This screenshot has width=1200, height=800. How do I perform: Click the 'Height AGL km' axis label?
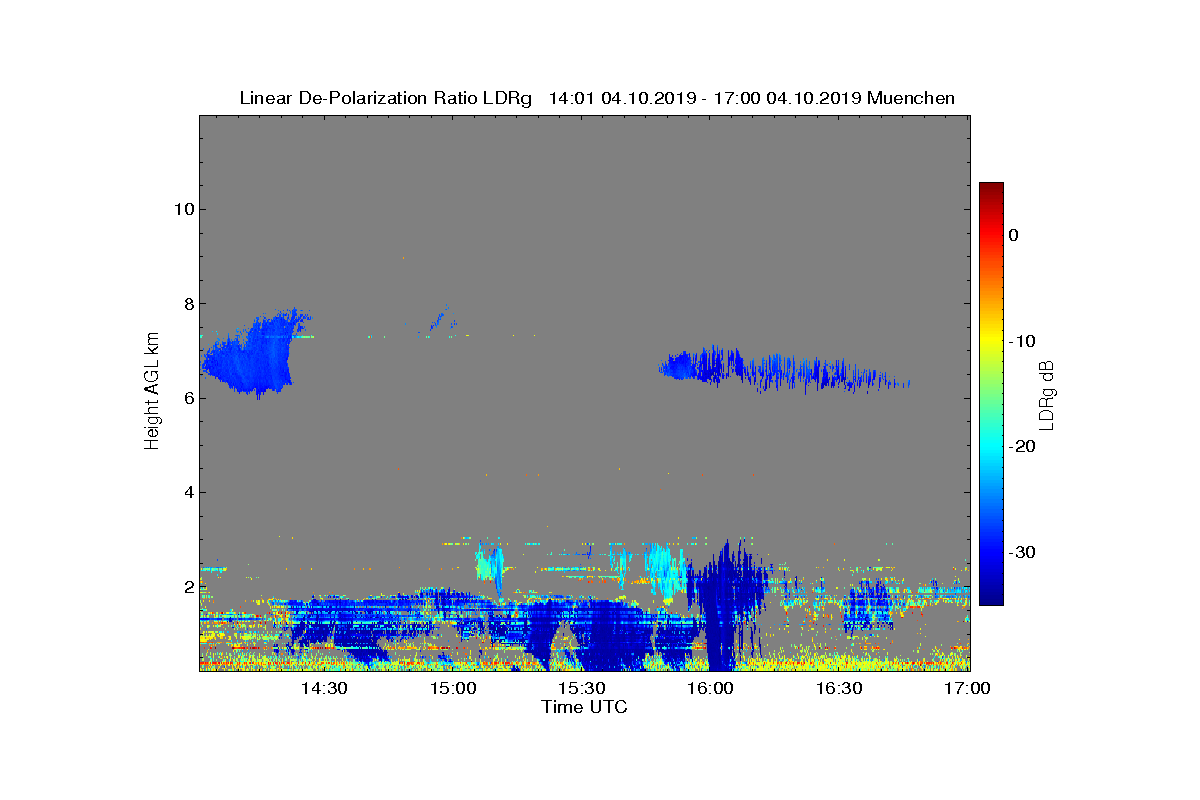point(152,393)
